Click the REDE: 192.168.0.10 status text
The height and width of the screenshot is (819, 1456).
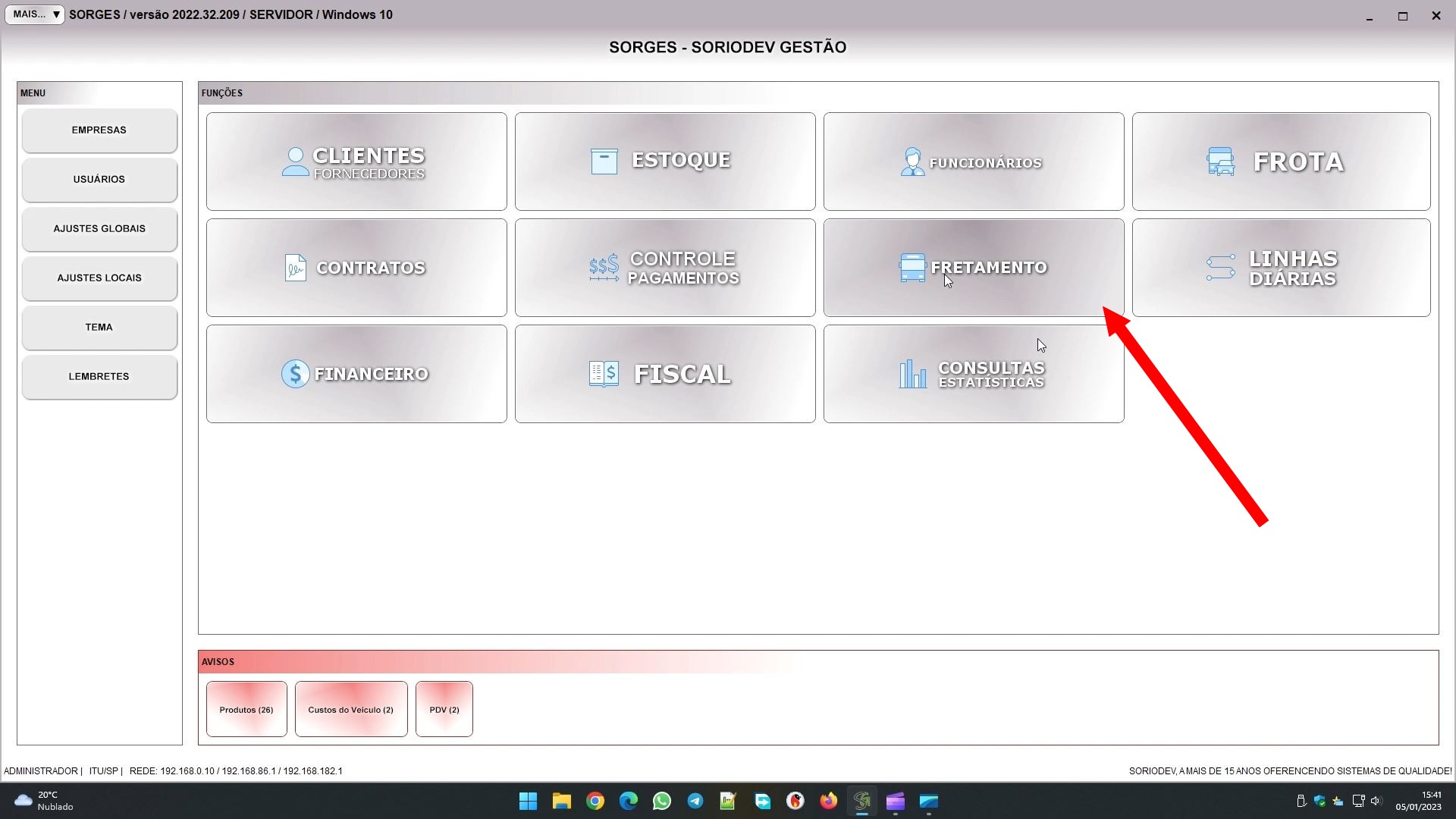click(x=236, y=771)
